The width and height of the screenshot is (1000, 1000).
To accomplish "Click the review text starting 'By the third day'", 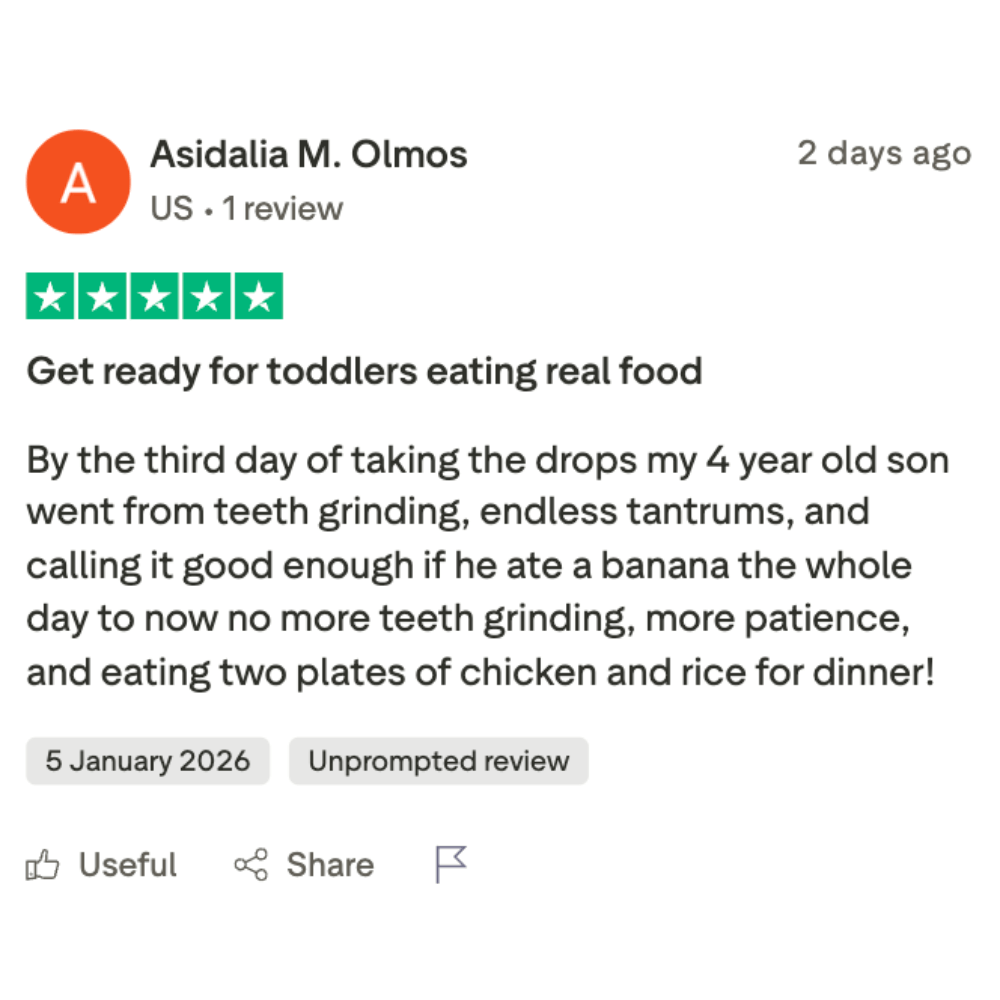I will 487,566.
